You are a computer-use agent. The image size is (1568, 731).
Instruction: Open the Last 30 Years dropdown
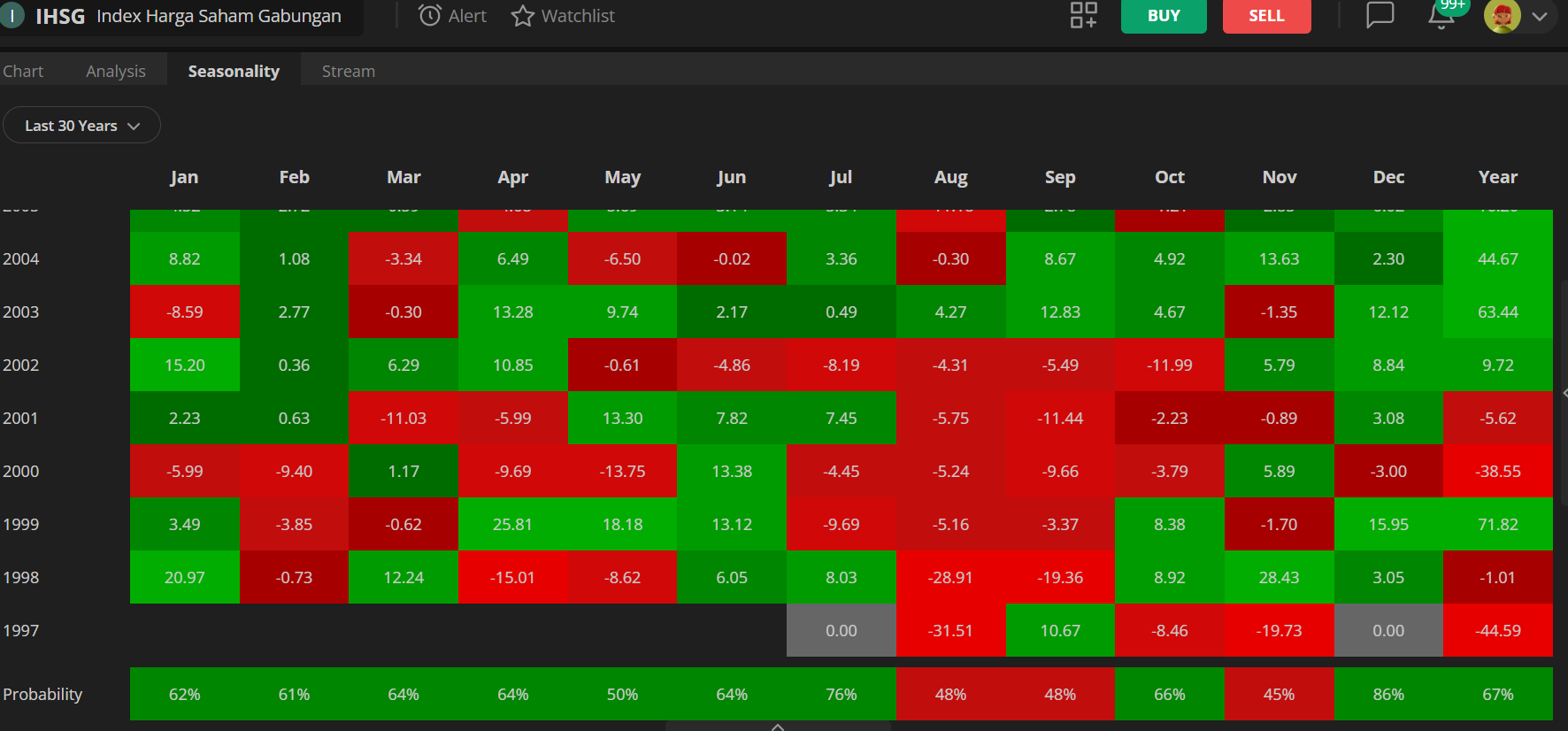(81, 126)
